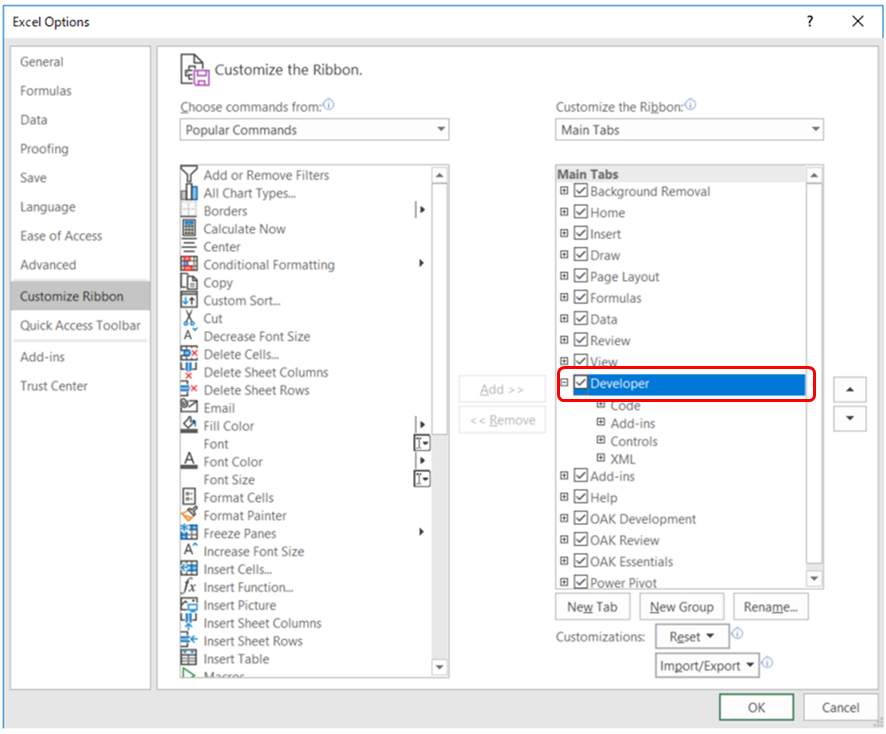
Task: Click the Delete Sheet Columns icon
Action: click(x=189, y=372)
